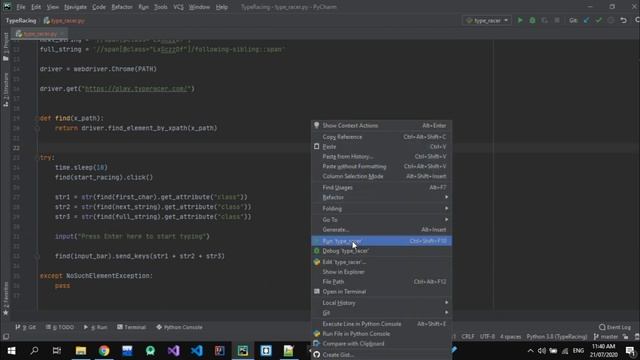The height and width of the screenshot is (360, 640).
Task: Open the Tools menu
Action: click(160, 7)
